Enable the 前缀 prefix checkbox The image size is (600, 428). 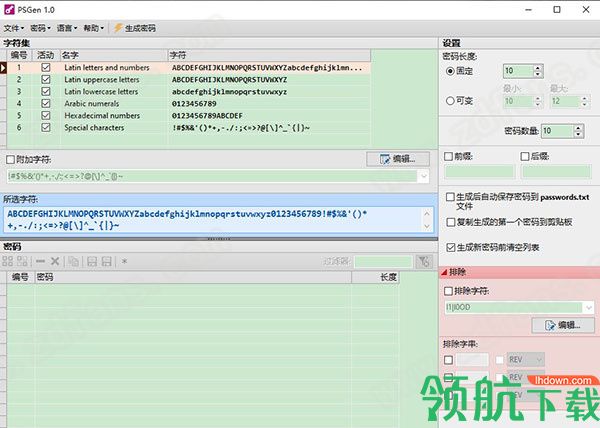(x=448, y=156)
